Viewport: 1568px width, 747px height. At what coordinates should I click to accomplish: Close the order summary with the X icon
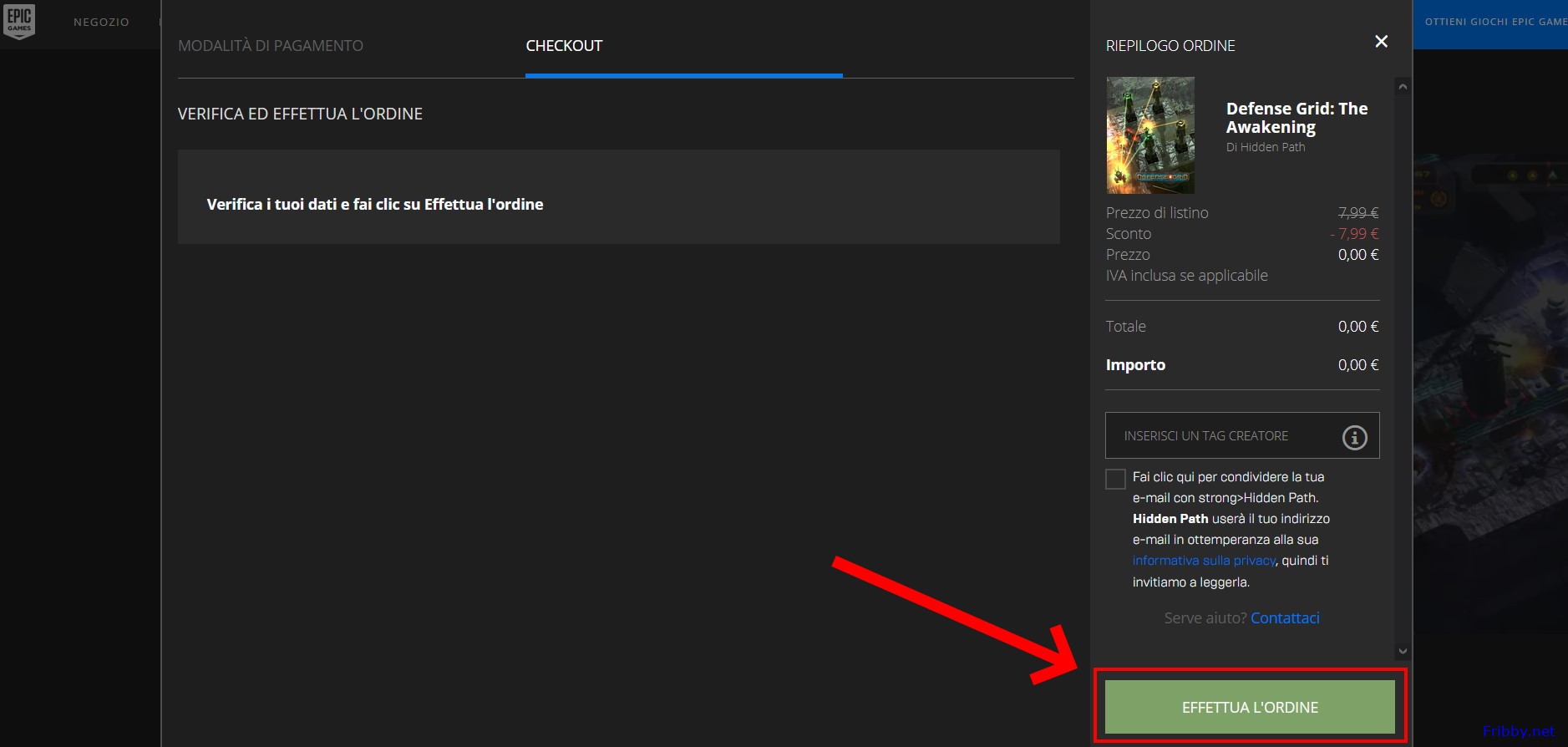point(1381,42)
